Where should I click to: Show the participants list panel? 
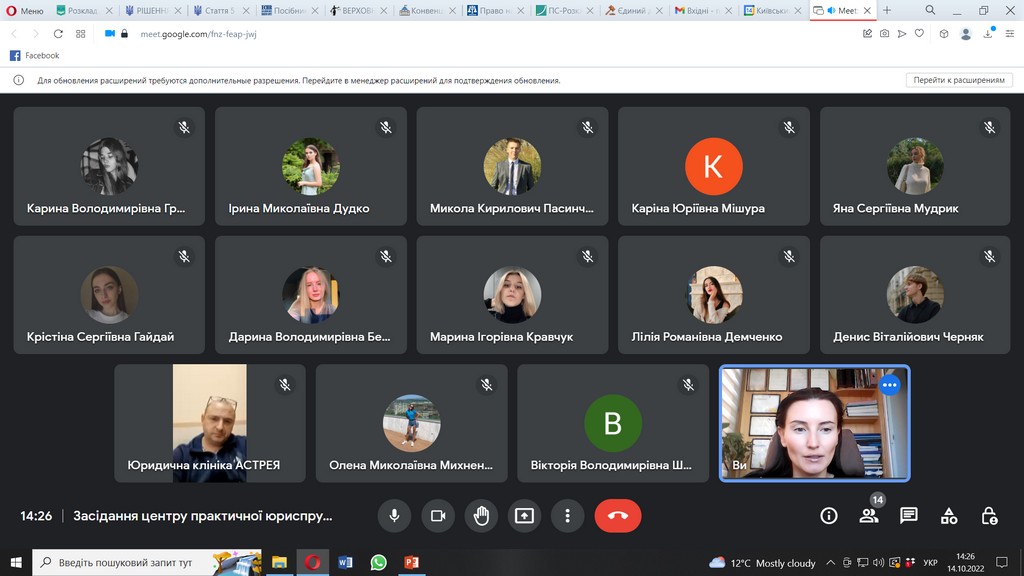coord(868,516)
